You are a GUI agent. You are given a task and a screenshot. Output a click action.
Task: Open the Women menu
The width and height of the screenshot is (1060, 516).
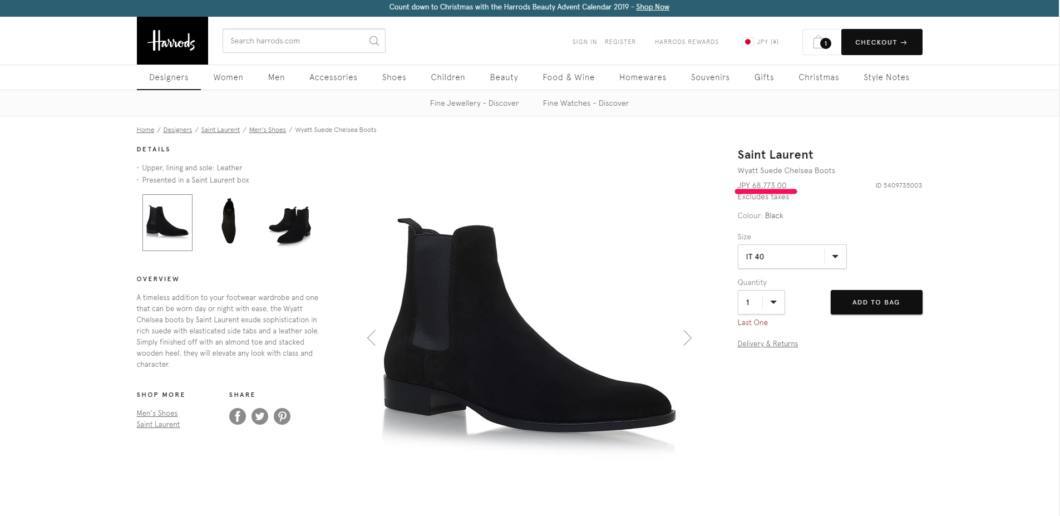point(228,77)
